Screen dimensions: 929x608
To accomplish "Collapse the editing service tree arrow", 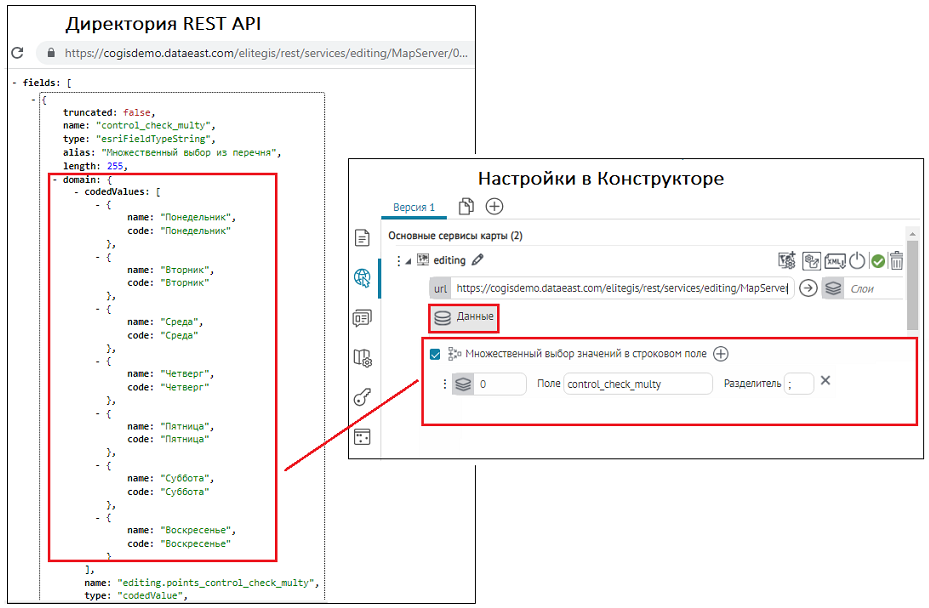I will pyautogui.click(x=408, y=261).
